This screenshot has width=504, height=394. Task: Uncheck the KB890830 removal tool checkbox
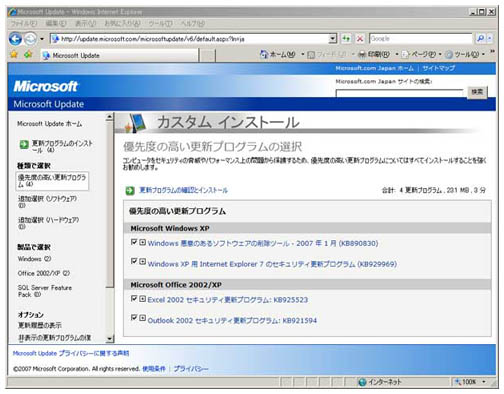(x=134, y=242)
